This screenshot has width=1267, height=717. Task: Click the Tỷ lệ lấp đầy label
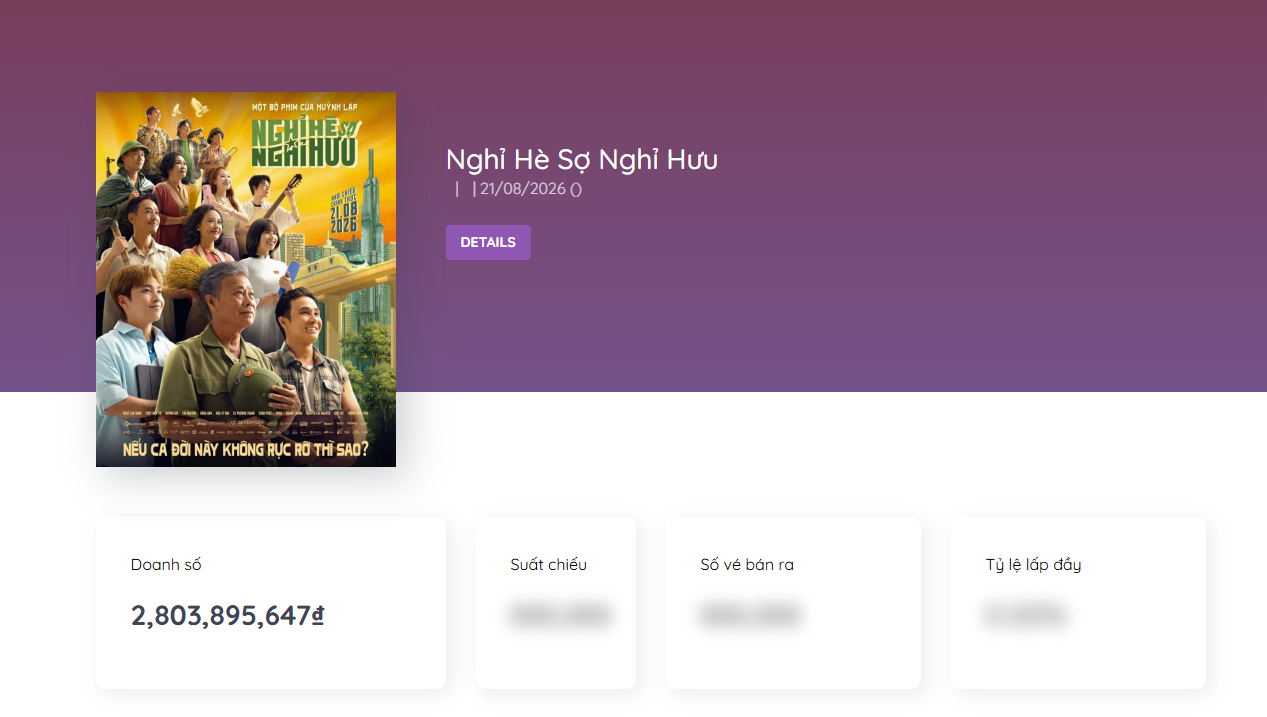click(1033, 565)
